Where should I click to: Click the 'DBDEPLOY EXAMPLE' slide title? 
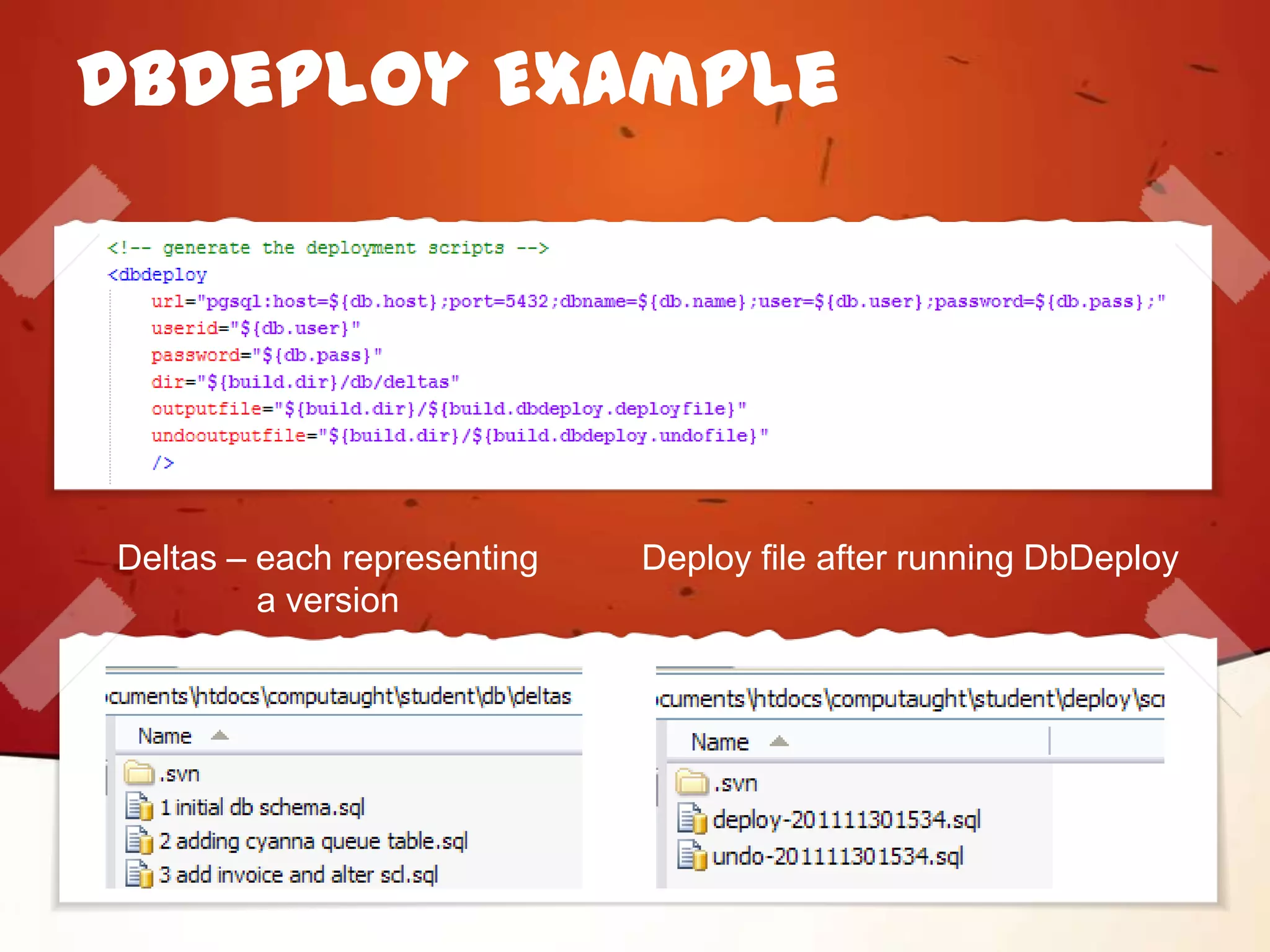coord(458,79)
